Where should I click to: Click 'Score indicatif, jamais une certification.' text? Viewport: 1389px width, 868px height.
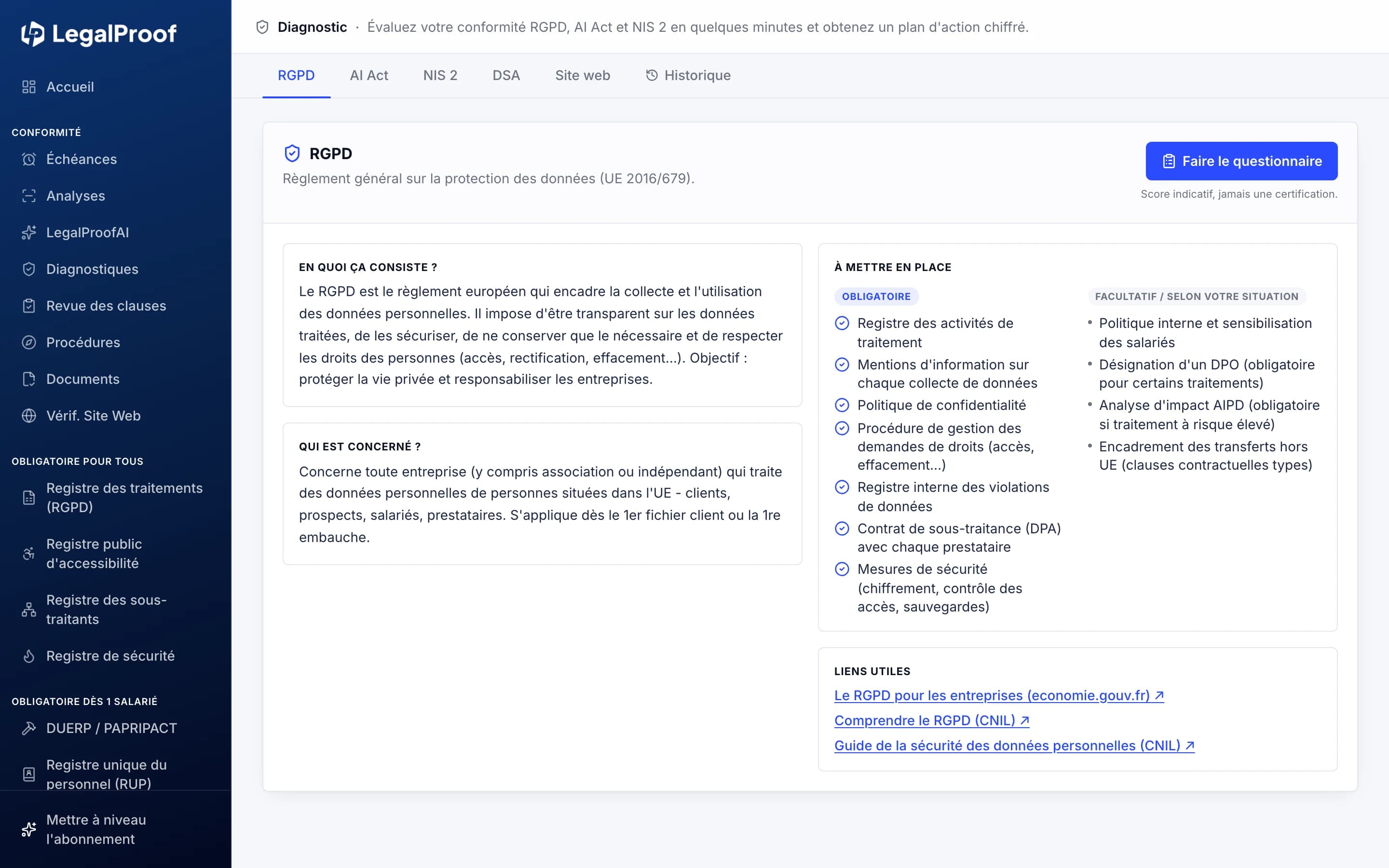point(1239,194)
